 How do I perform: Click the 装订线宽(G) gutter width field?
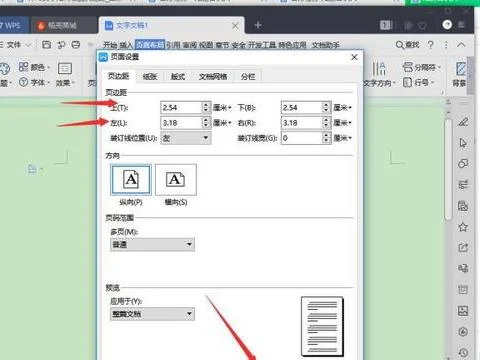(301, 138)
